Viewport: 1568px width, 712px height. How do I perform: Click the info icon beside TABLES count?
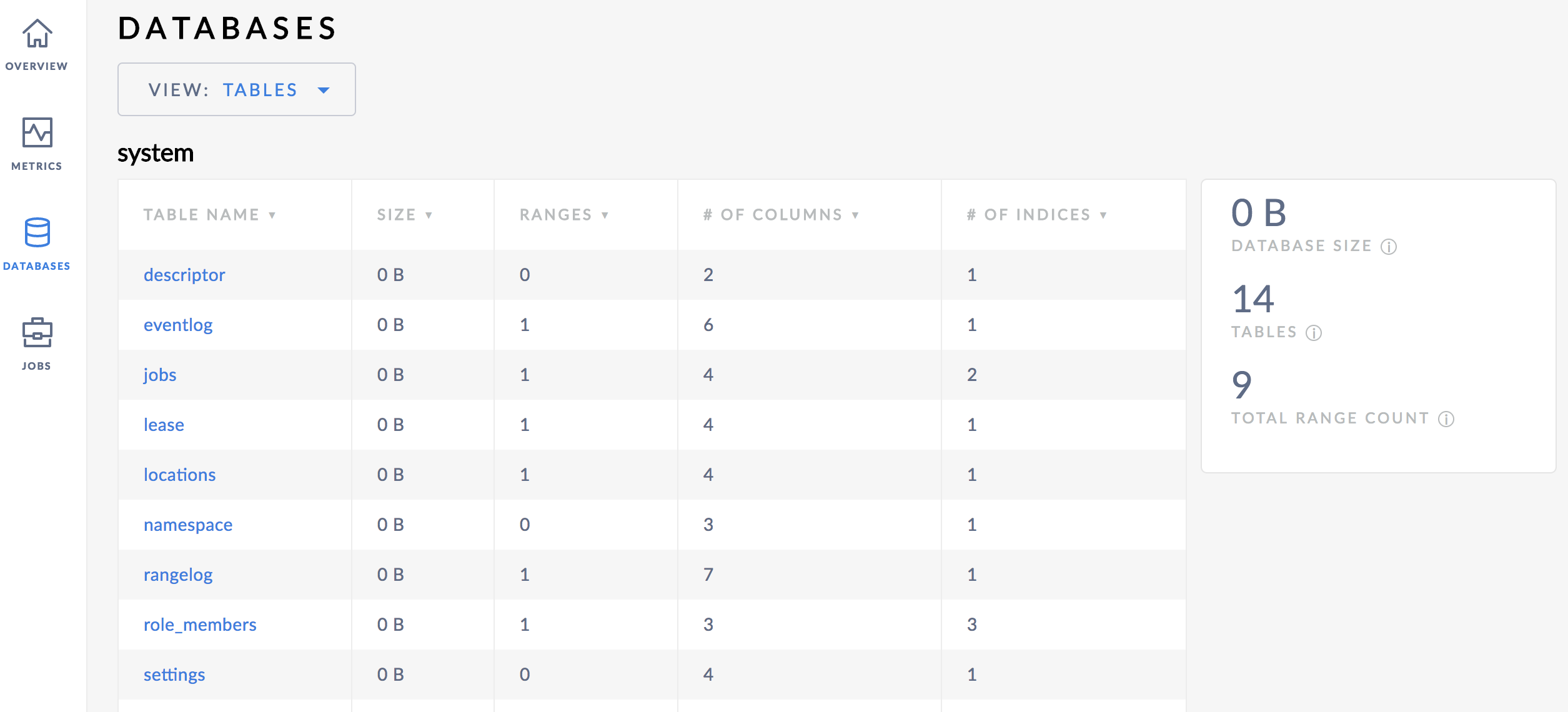pyautogui.click(x=1314, y=333)
